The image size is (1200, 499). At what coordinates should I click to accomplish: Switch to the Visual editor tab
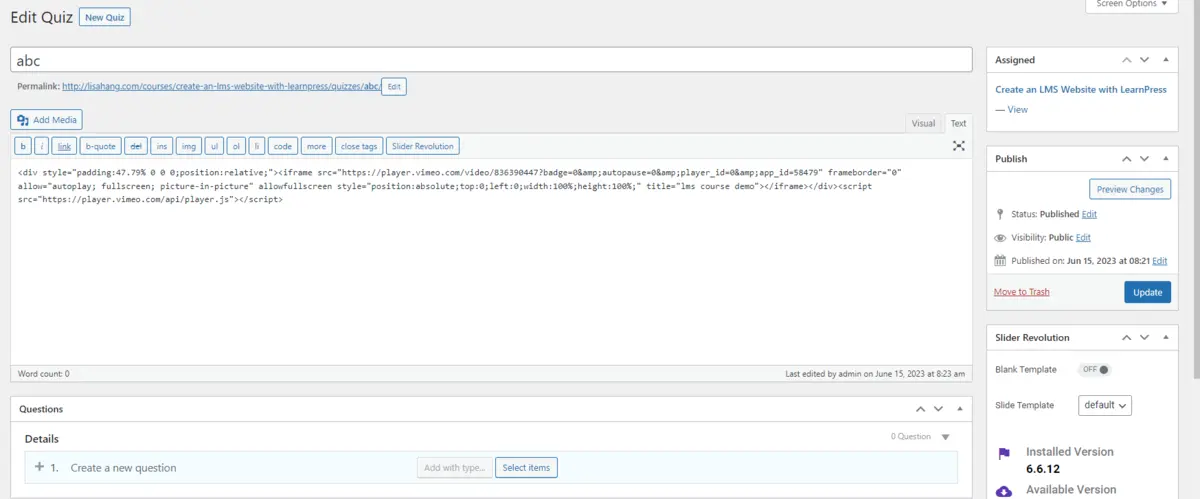(x=923, y=123)
